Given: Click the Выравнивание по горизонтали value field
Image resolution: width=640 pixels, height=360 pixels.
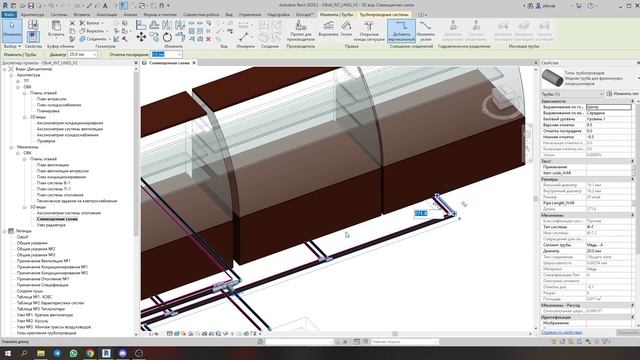Looking at the screenshot, I should [609, 107].
